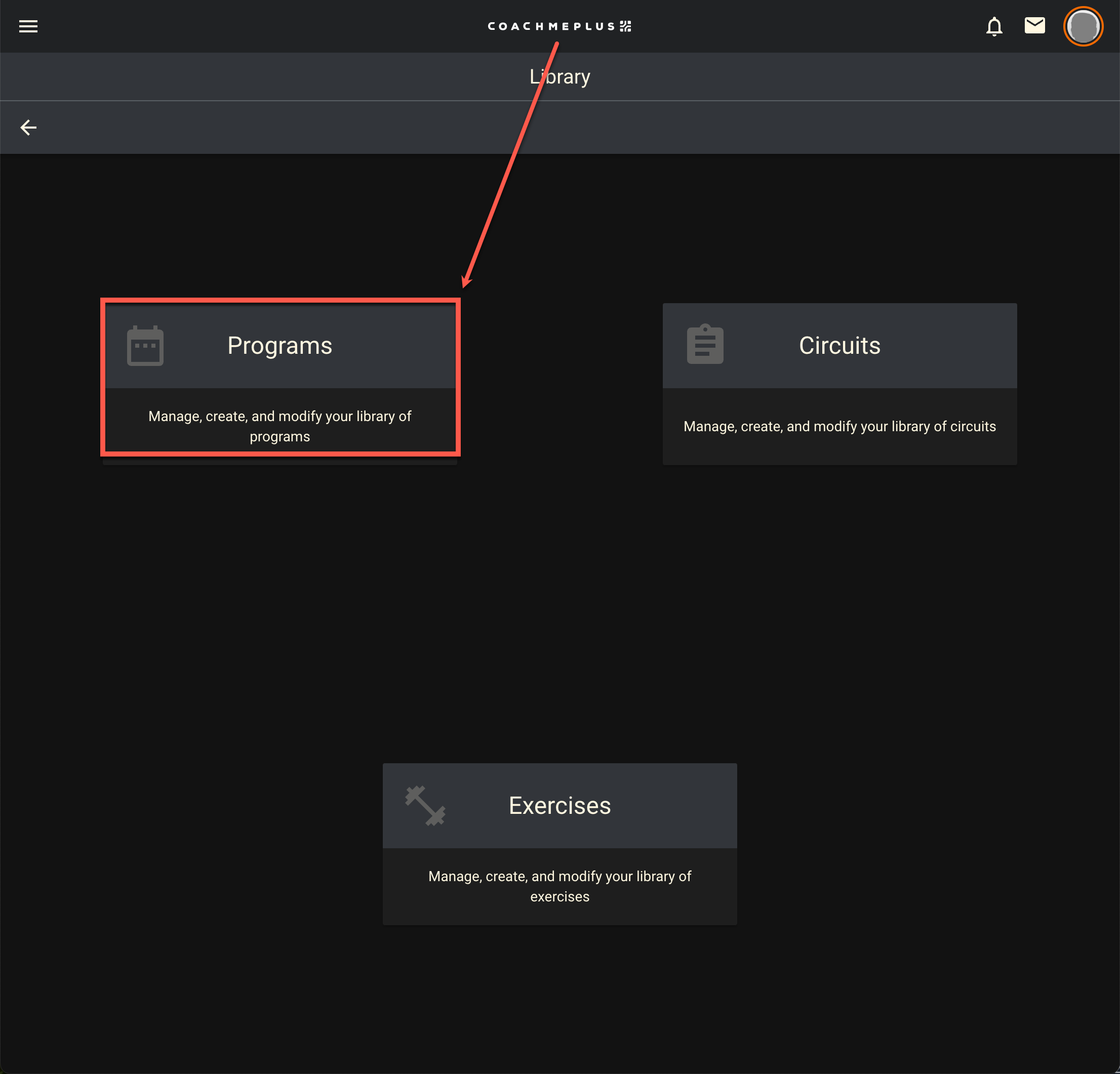Screen dimensions: 1120x1074
Task: Open the hamburger navigation menu
Action: point(28,26)
